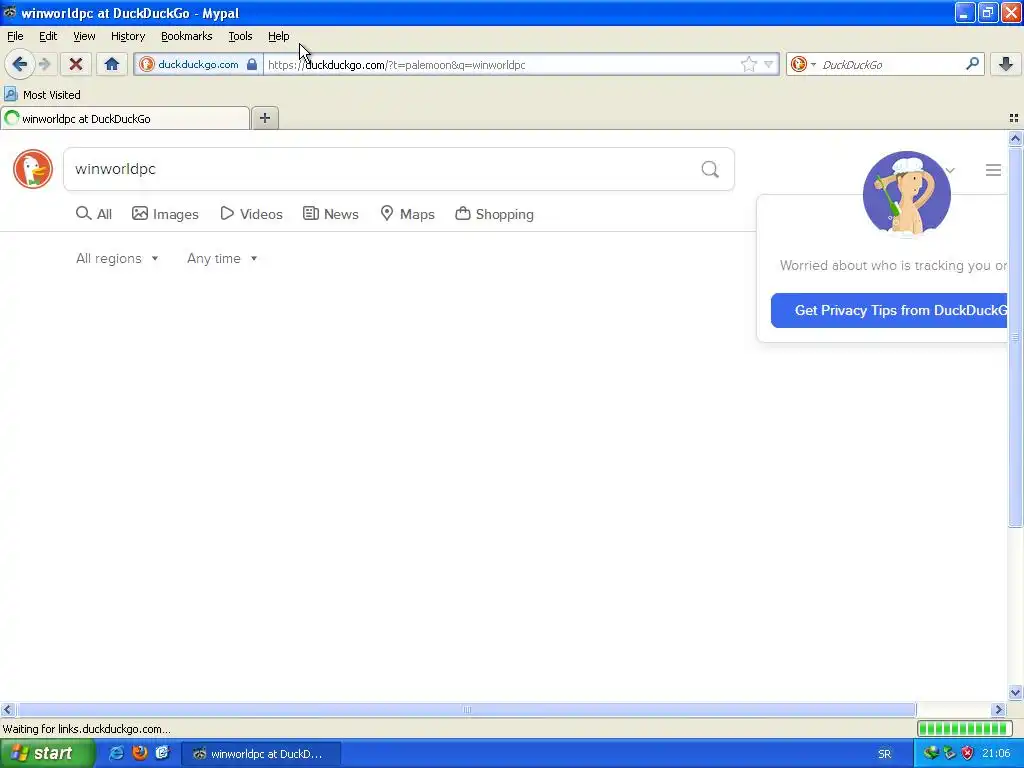The height and width of the screenshot is (768, 1024).
Task: Submit search with the page magnifier icon
Action: click(x=710, y=169)
